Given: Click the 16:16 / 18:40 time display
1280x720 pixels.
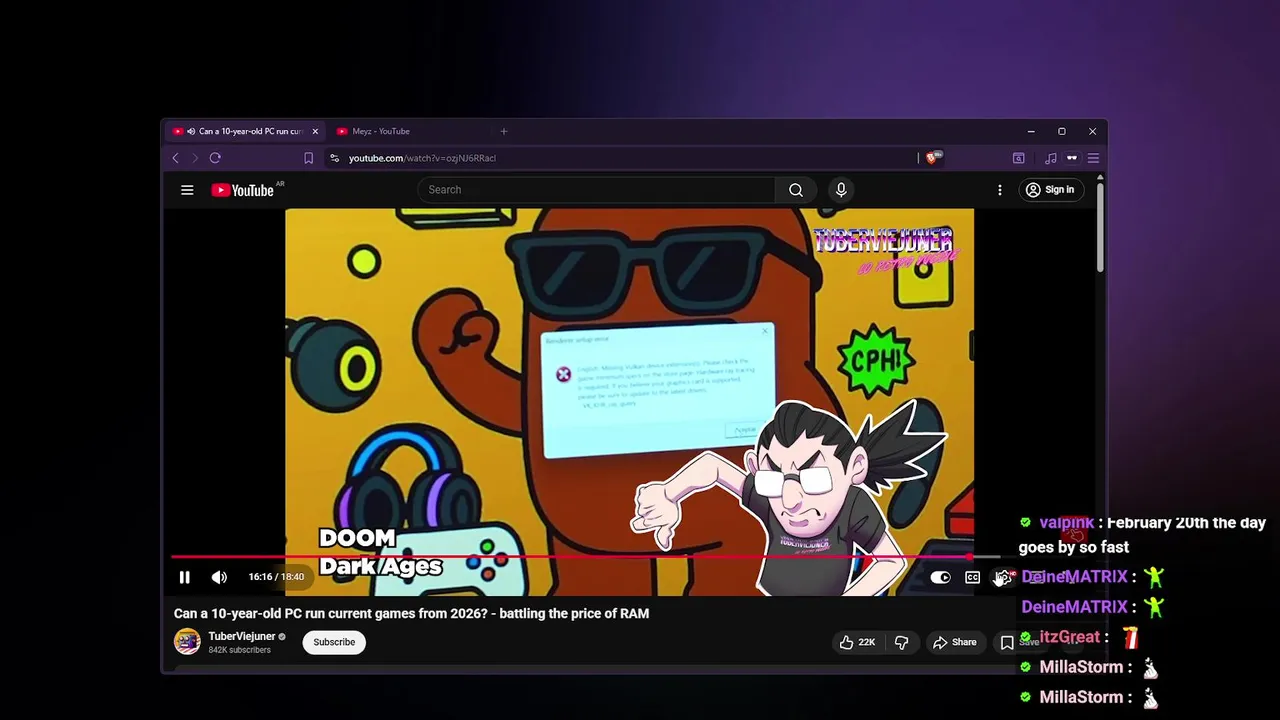Looking at the screenshot, I should coord(276,577).
